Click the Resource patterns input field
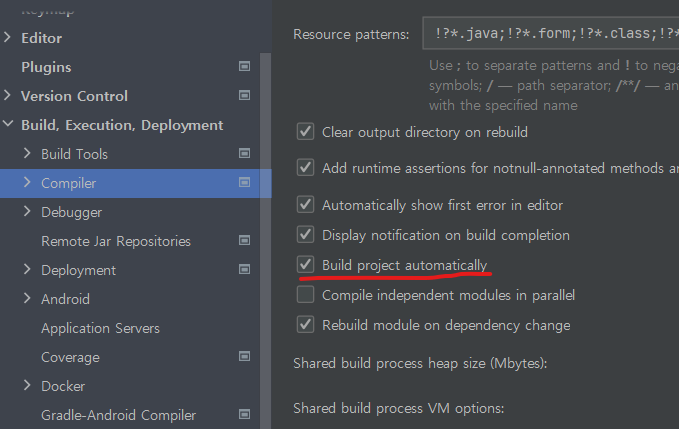The width and height of the screenshot is (679, 429). [x=550, y=33]
